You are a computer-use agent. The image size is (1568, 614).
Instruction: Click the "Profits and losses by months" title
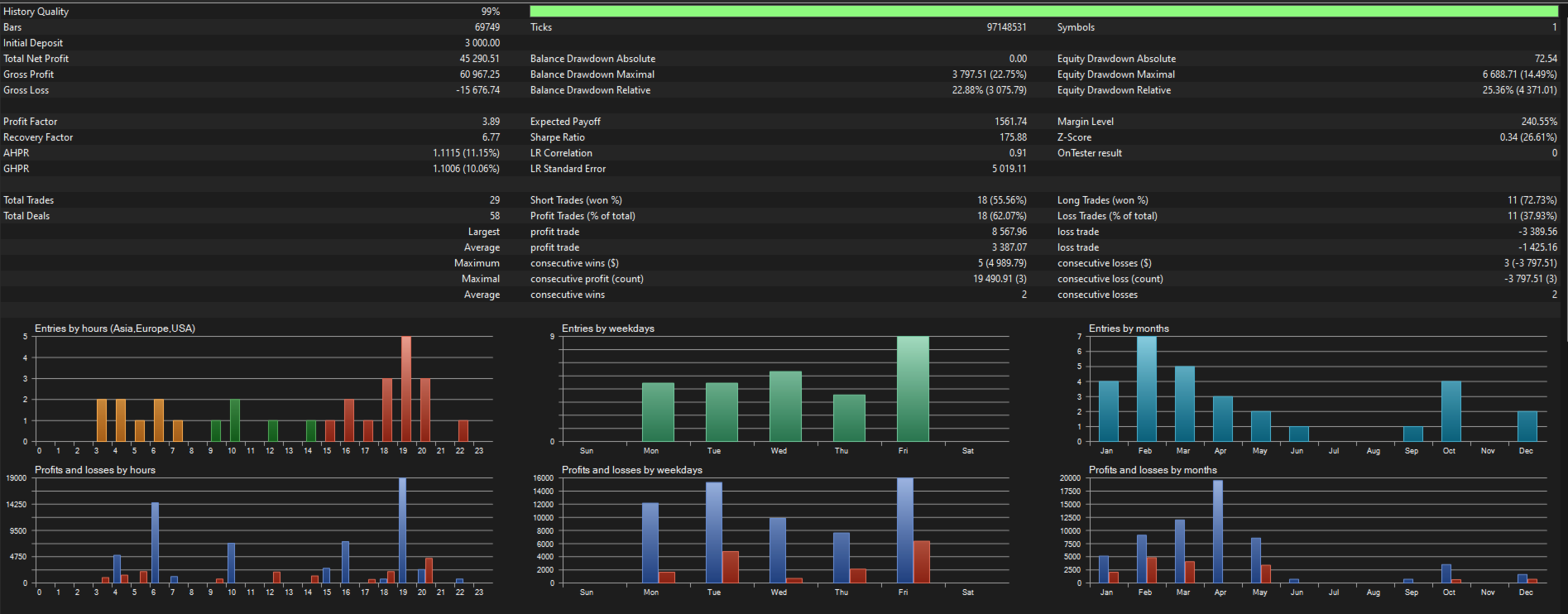pos(1153,470)
